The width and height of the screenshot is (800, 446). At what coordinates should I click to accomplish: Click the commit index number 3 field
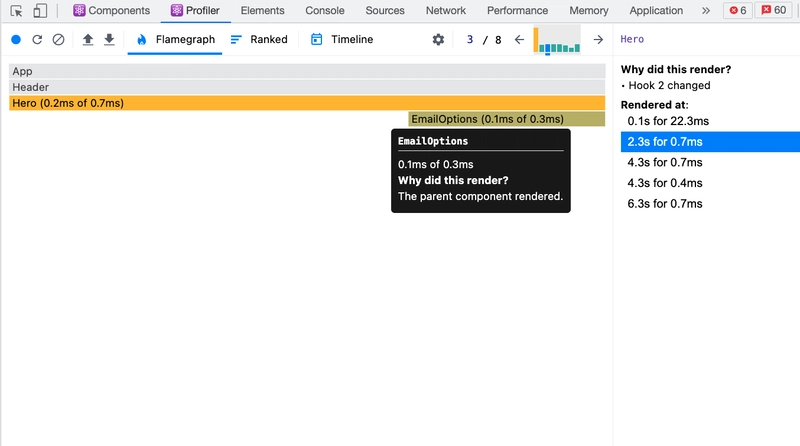tap(469, 39)
